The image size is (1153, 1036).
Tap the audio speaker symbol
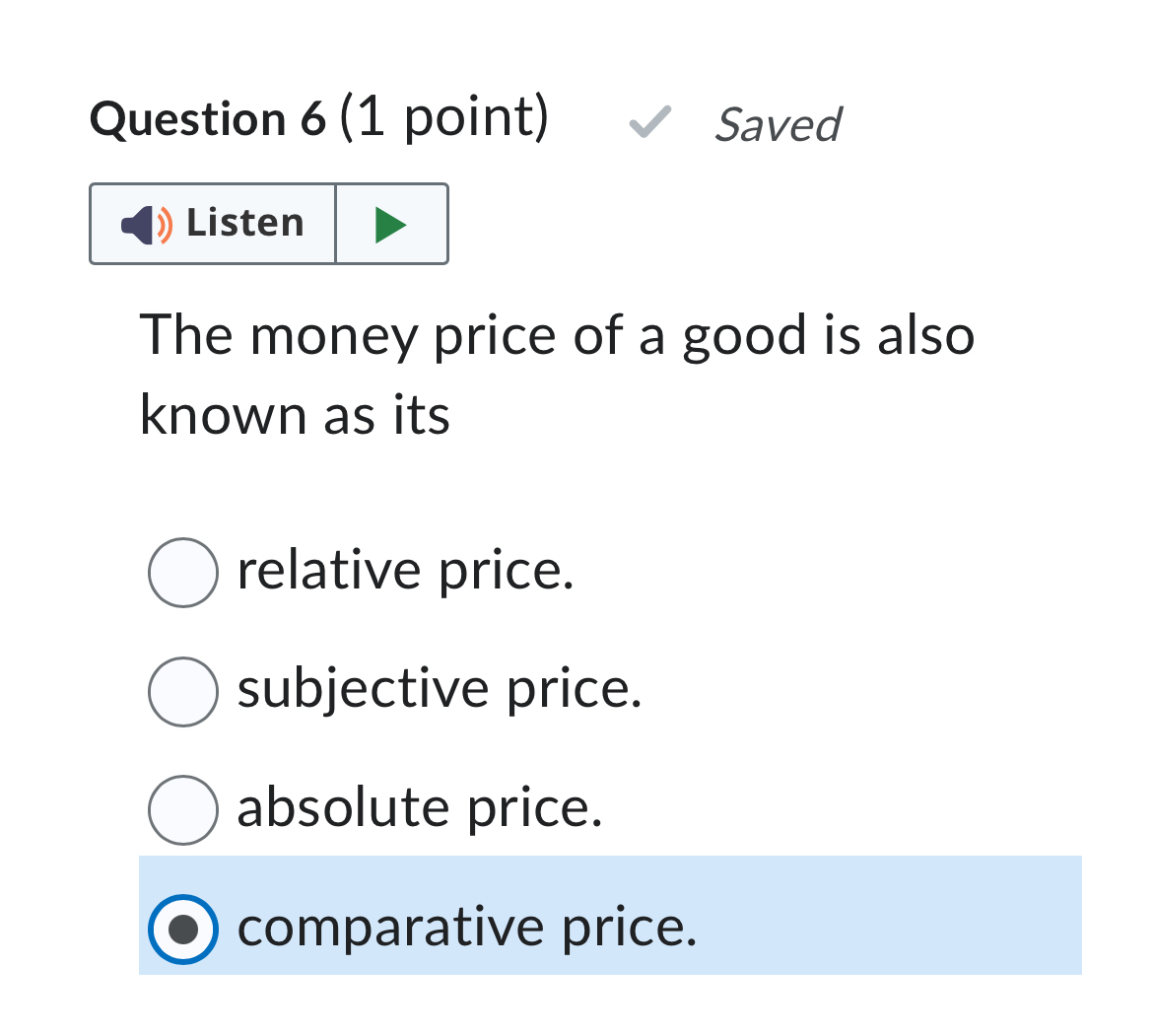tap(139, 224)
